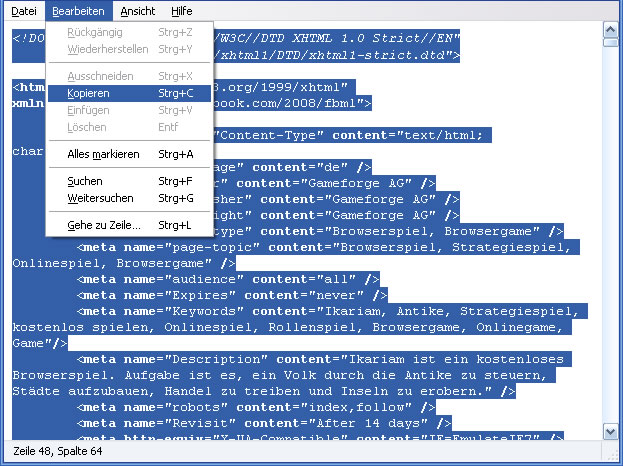Click text 'ook.com/2008/fbml">'
The width and height of the screenshot is (624, 466).
[x=296, y=103]
